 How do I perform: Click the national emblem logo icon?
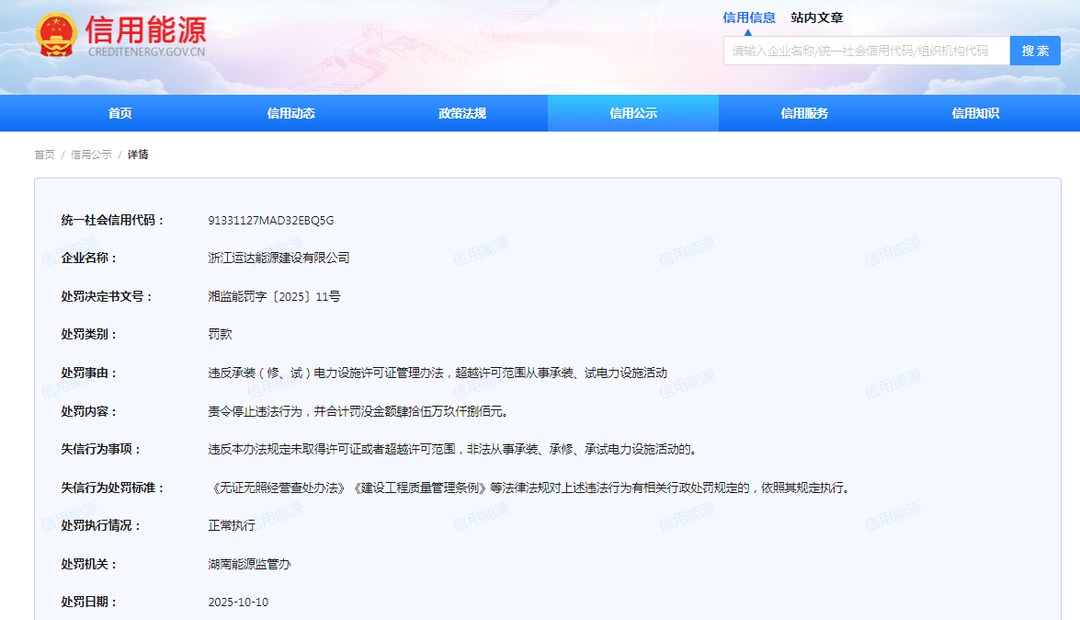[56, 36]
